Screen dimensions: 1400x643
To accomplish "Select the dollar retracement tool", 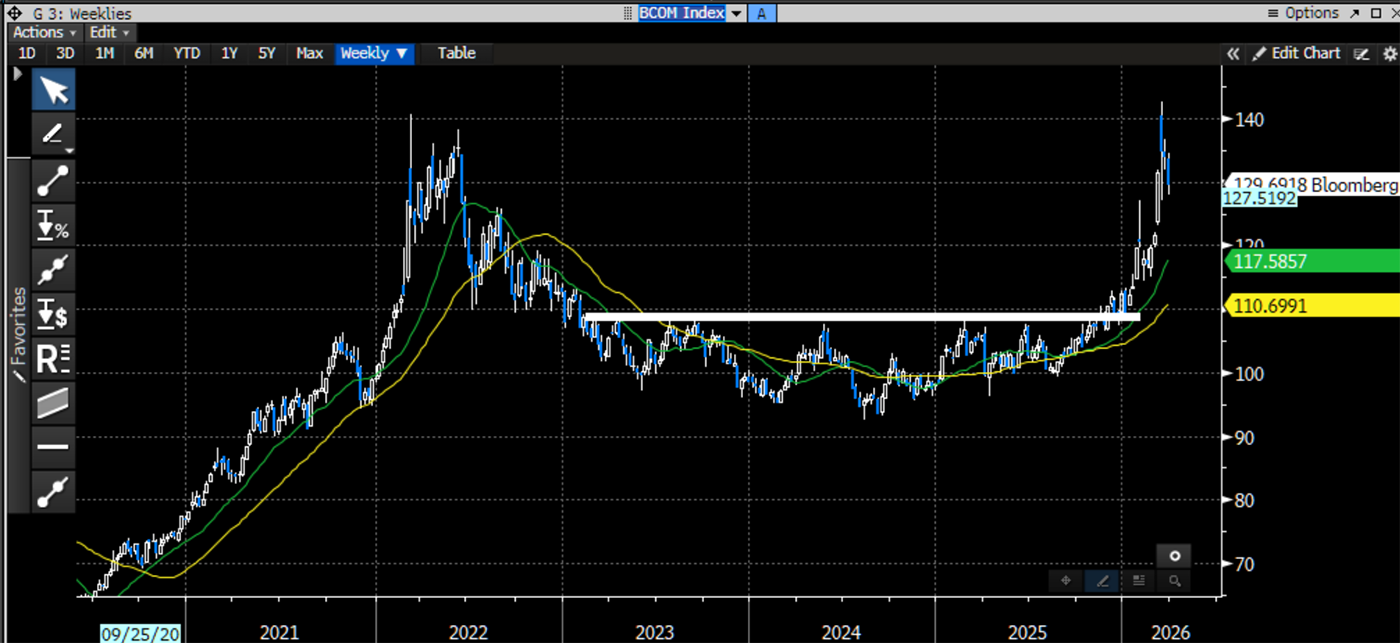I will [x=53, y=313].
